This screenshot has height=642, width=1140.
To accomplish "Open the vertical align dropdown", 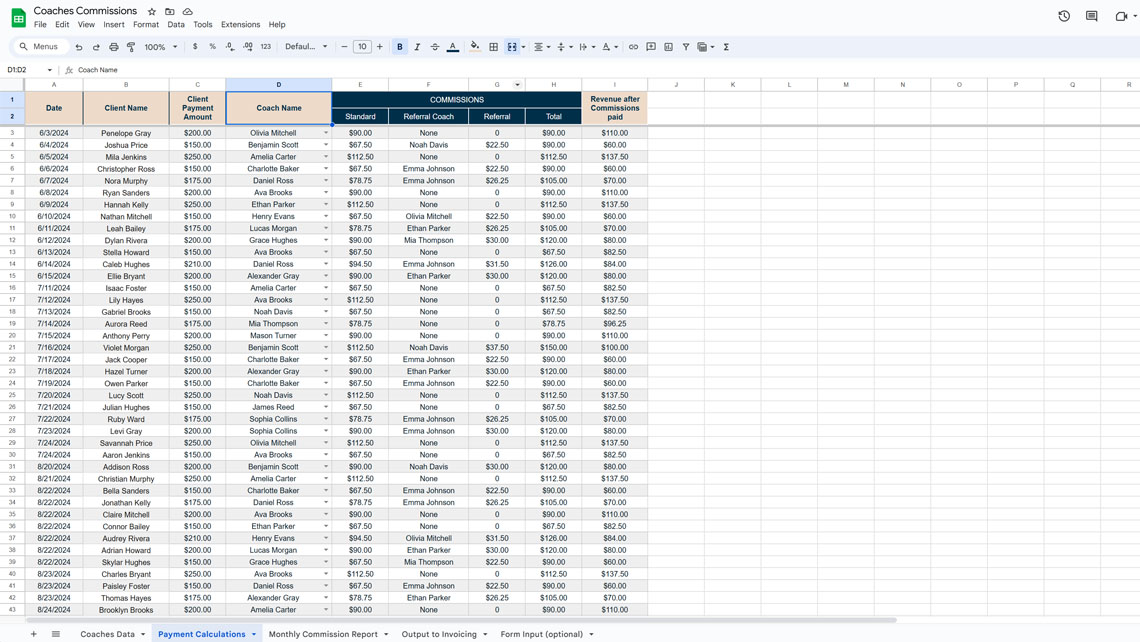I will pos(564,47).
